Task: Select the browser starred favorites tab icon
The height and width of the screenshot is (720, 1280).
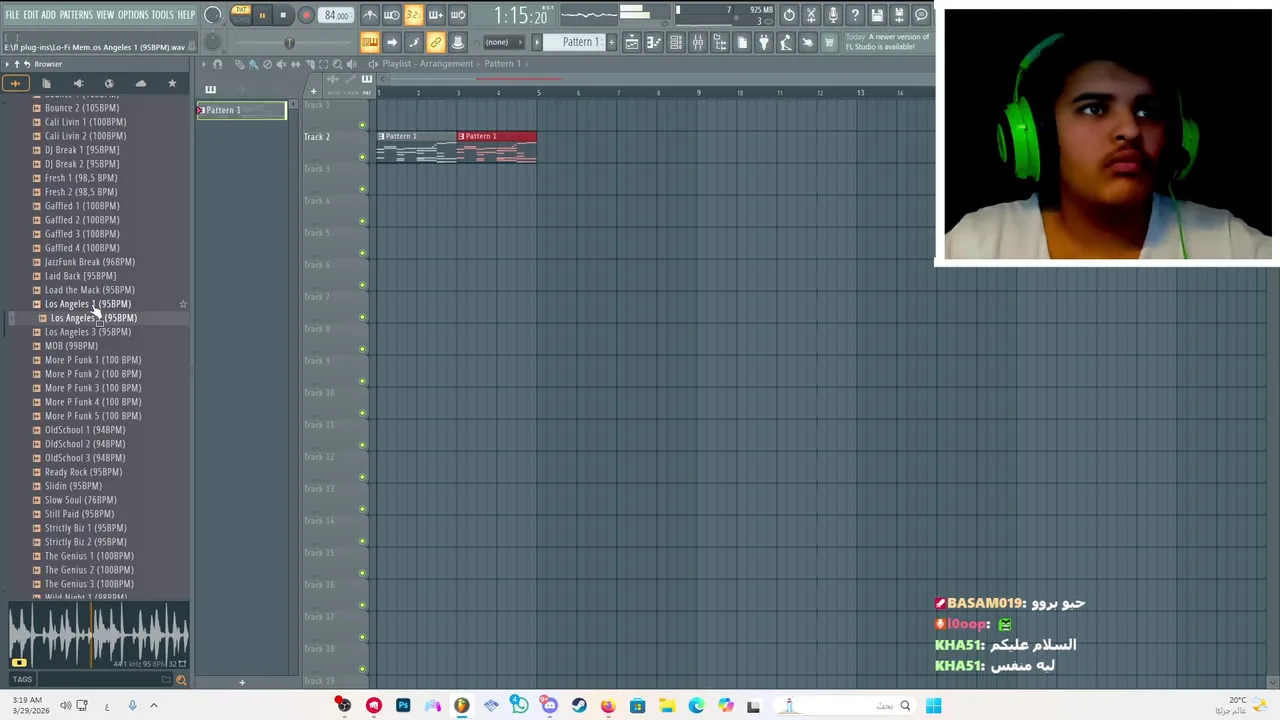Action: 172,84
